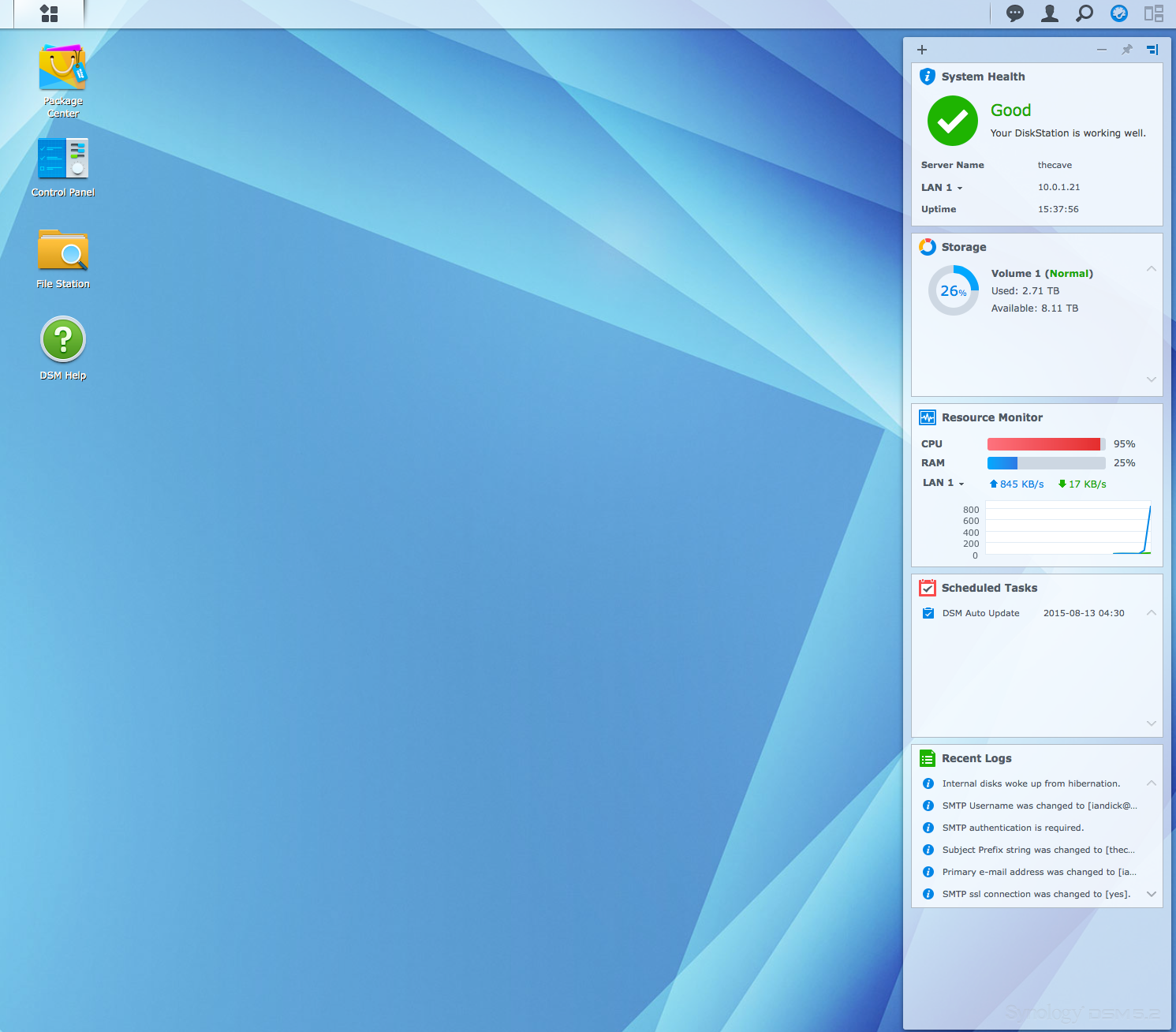Screen dimensions: 1176x1032
Task: Open Resource Monitor widget title
Action: (992, 417)
